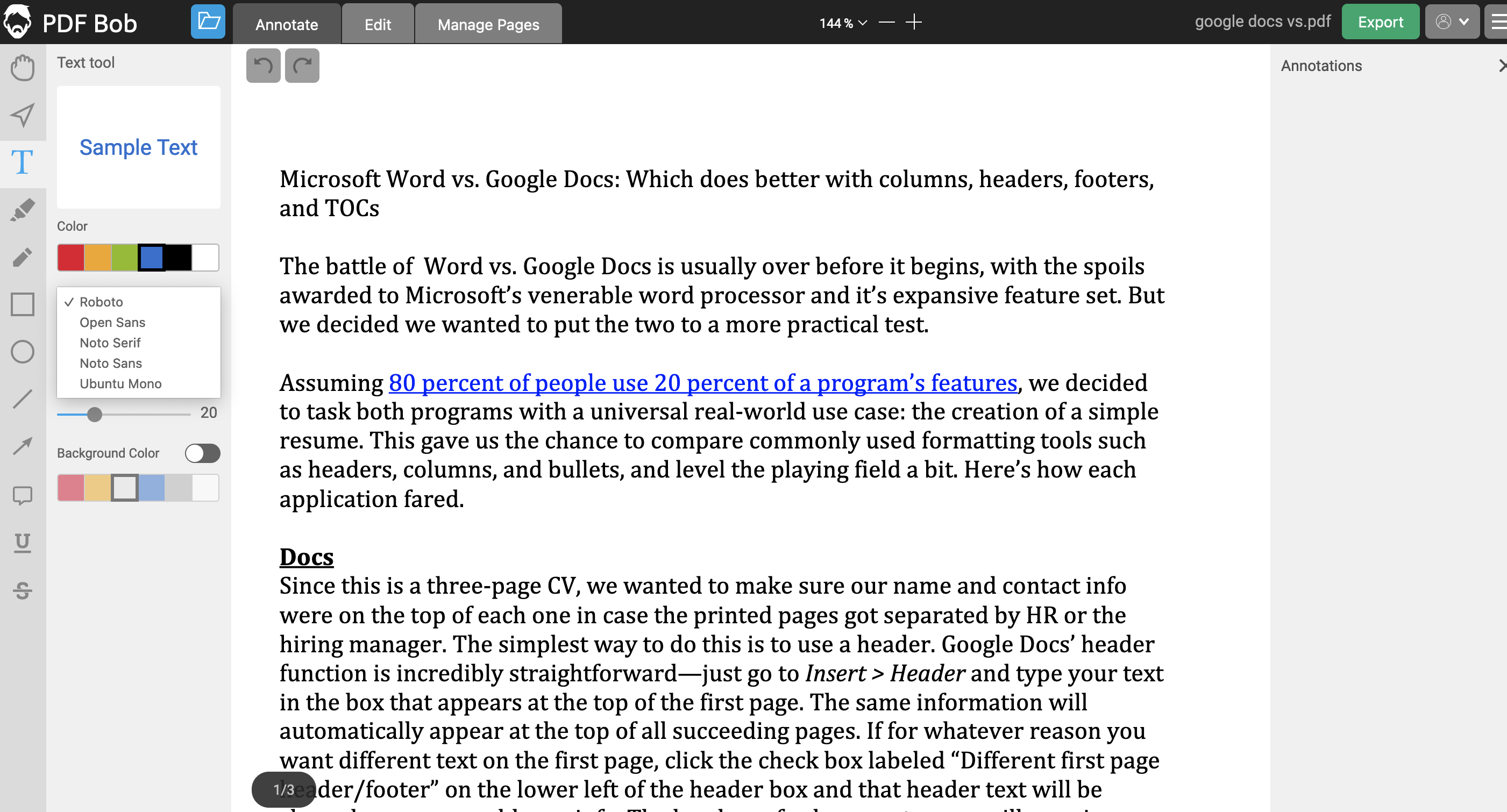
Task: Pick the red text color swatch
Action: click(71, 258)
